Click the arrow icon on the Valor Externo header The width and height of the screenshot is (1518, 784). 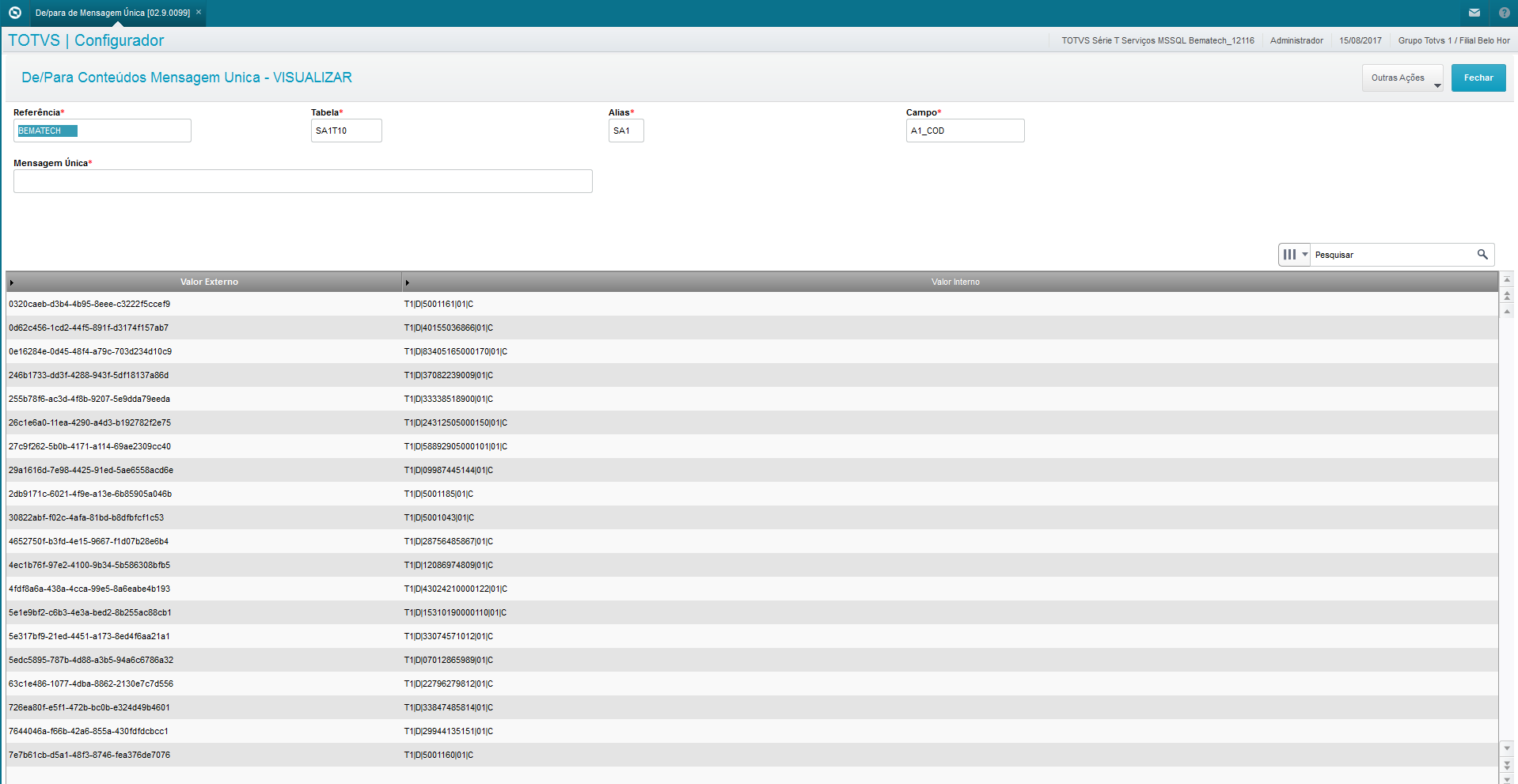coord(11,282)
